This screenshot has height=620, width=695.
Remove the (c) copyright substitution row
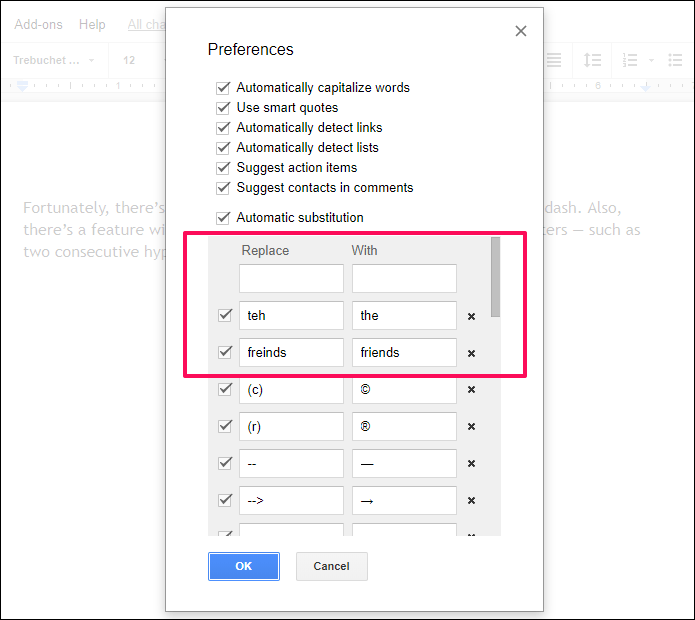click(471, 390)
